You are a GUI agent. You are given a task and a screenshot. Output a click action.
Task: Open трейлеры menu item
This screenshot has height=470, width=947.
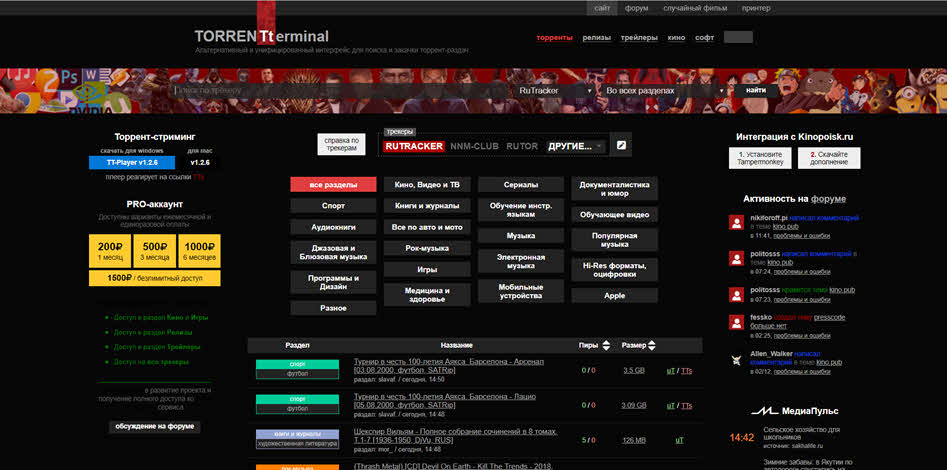tap(639, 37)
